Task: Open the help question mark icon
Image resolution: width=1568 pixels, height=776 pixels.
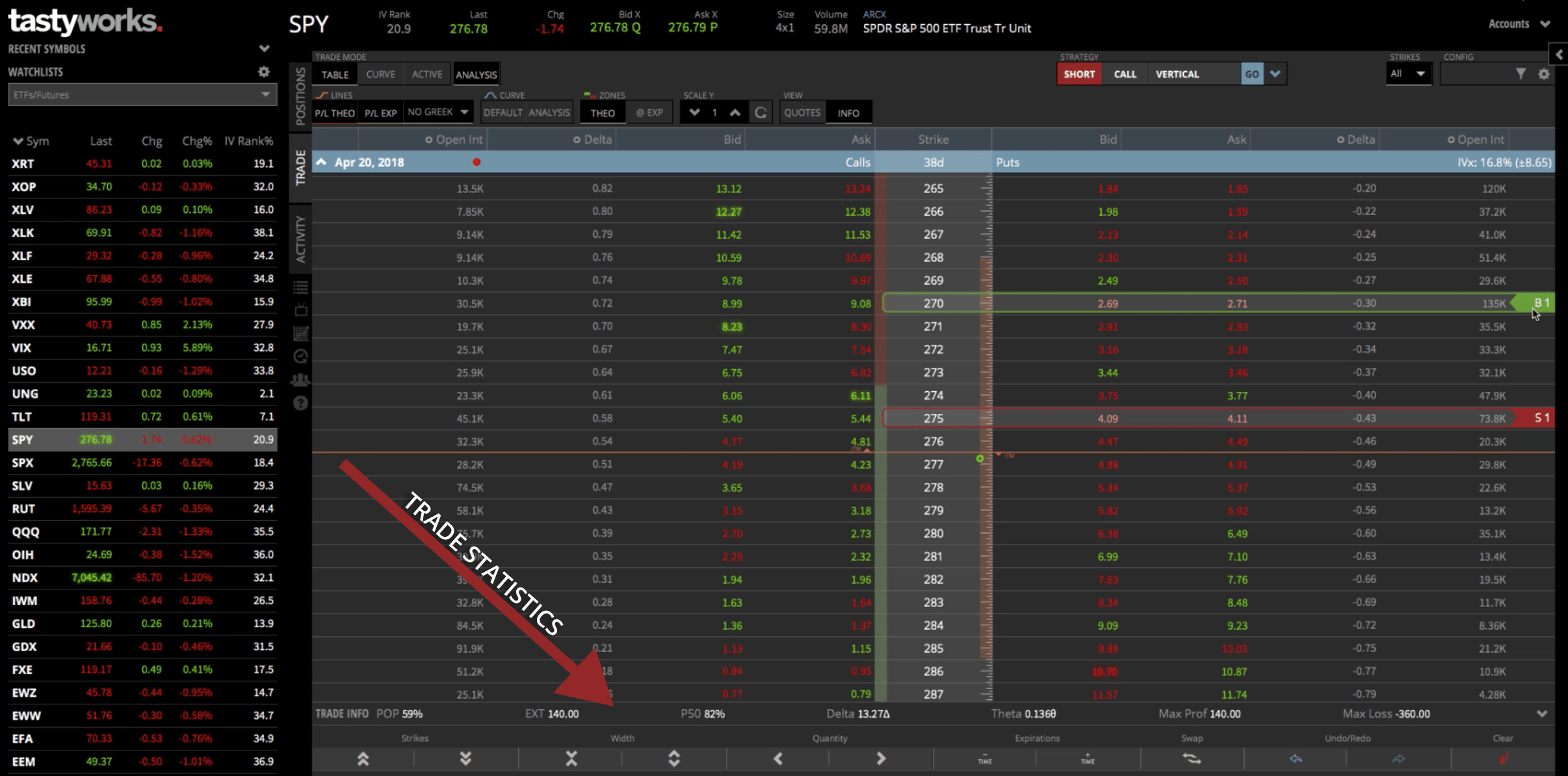Action: pos(300,403)
